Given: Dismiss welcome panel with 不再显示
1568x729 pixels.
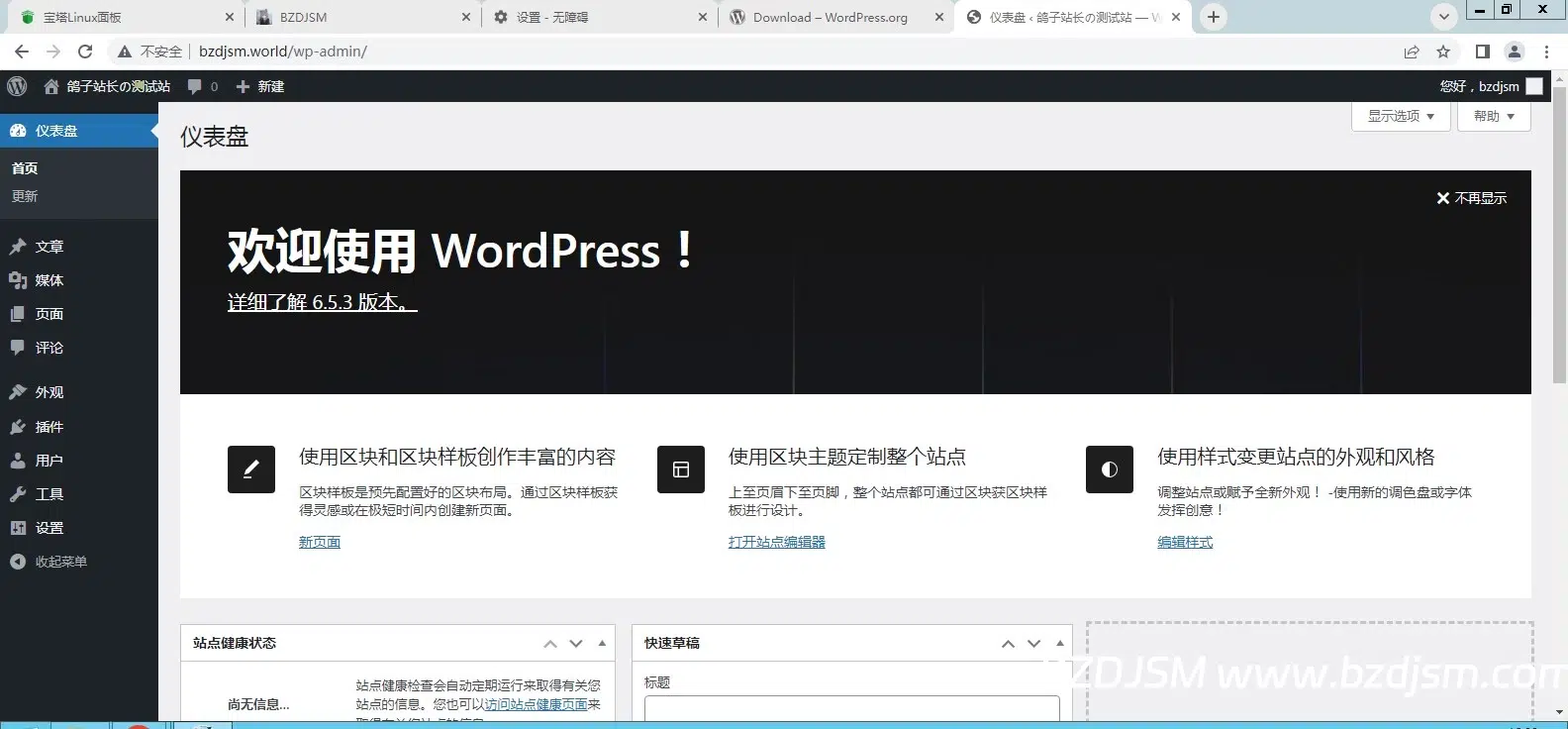Looking at the screenshot, I should coord(1471,198).
